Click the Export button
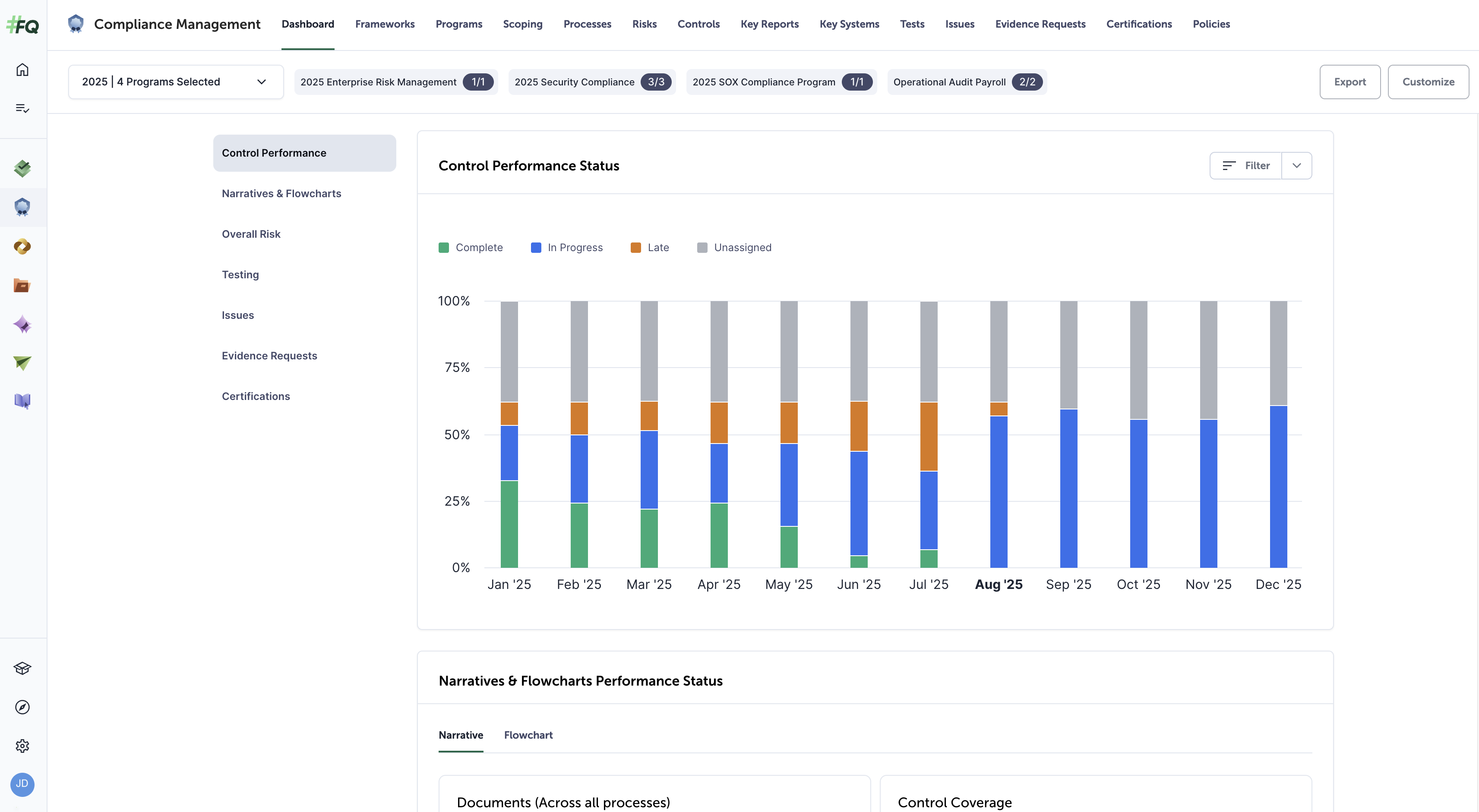 [x=1350, y=82]
